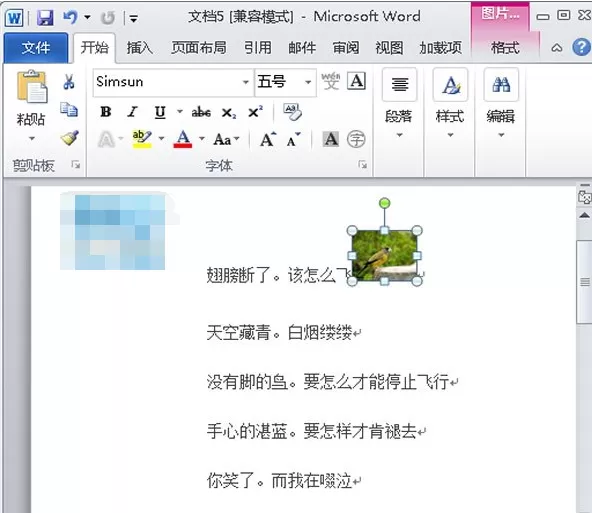592x513 pixels.
Task: Click the line 手心的湛蓝。要怎样才肯褪去
Action: point(312,431)
